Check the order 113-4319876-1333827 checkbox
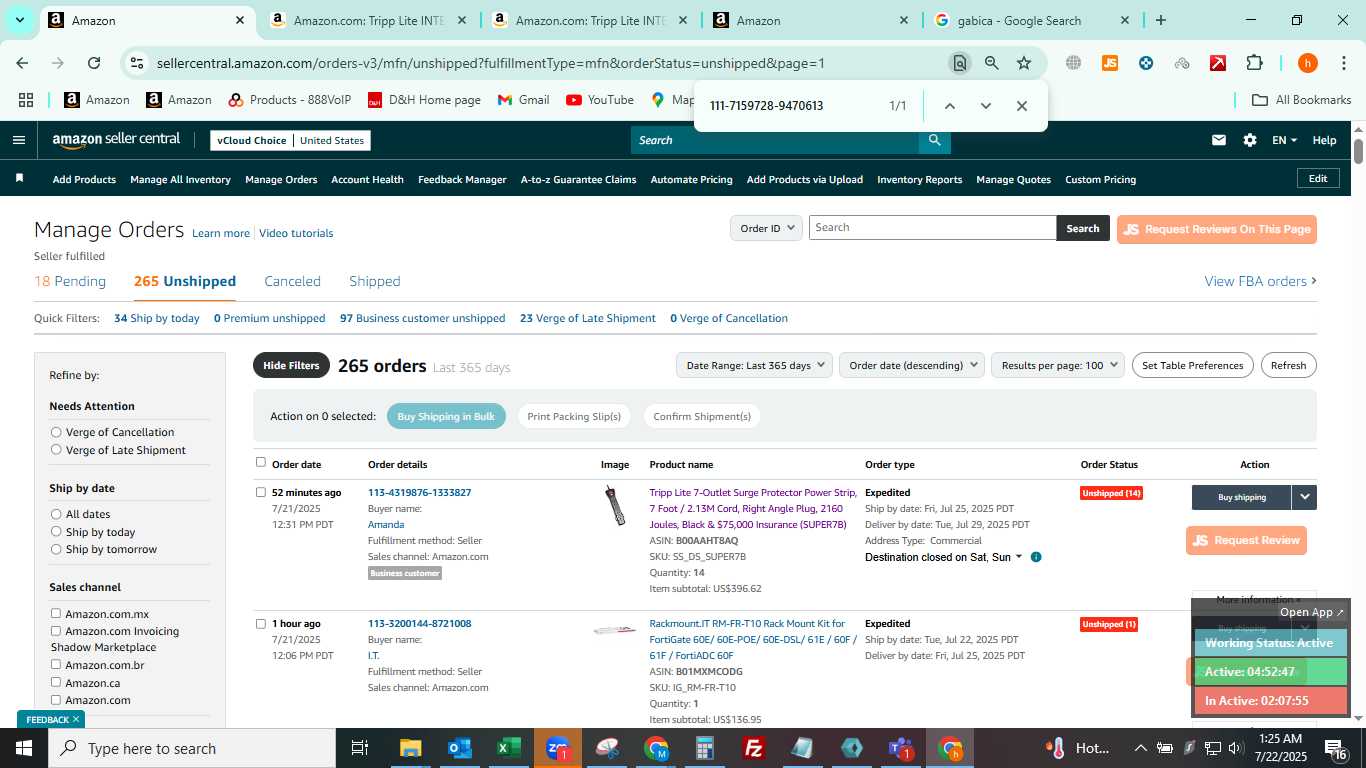This screenshot has height=768, width=1366. click(x=261, y=492)
